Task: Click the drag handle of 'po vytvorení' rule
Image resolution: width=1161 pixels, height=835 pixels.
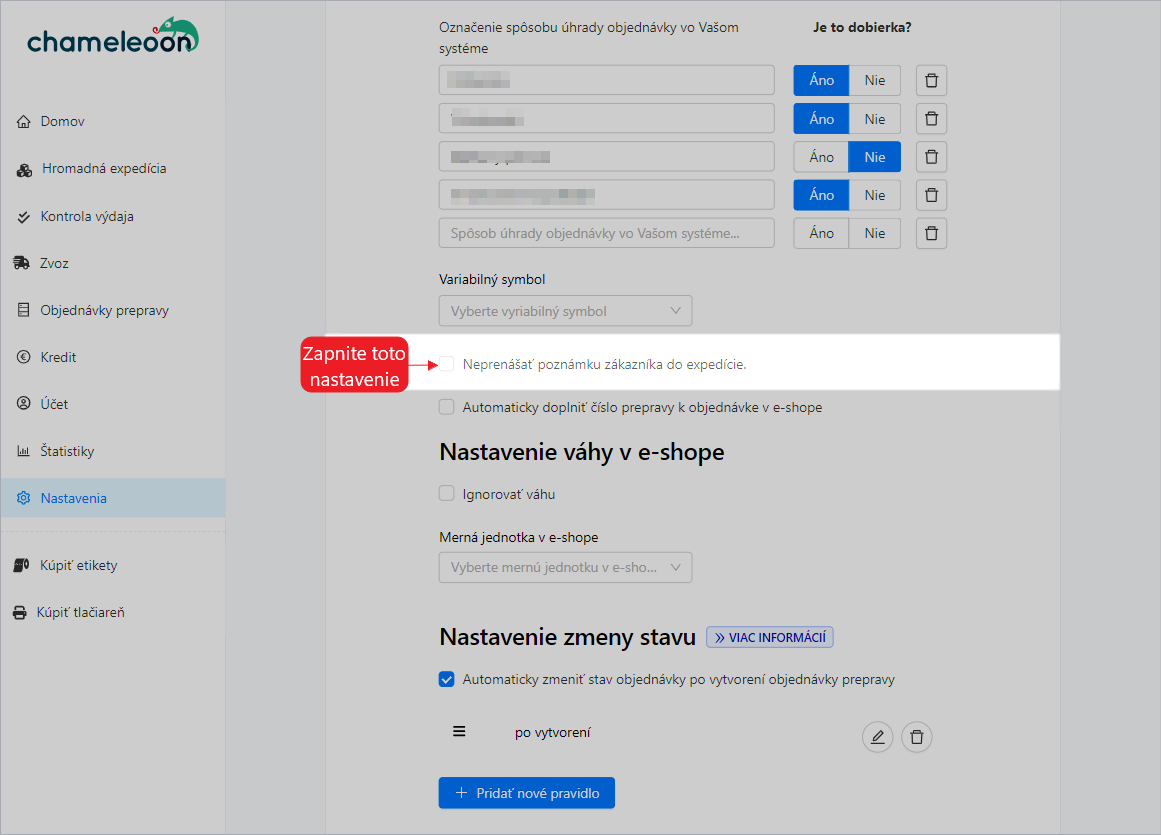Action: 459,731
